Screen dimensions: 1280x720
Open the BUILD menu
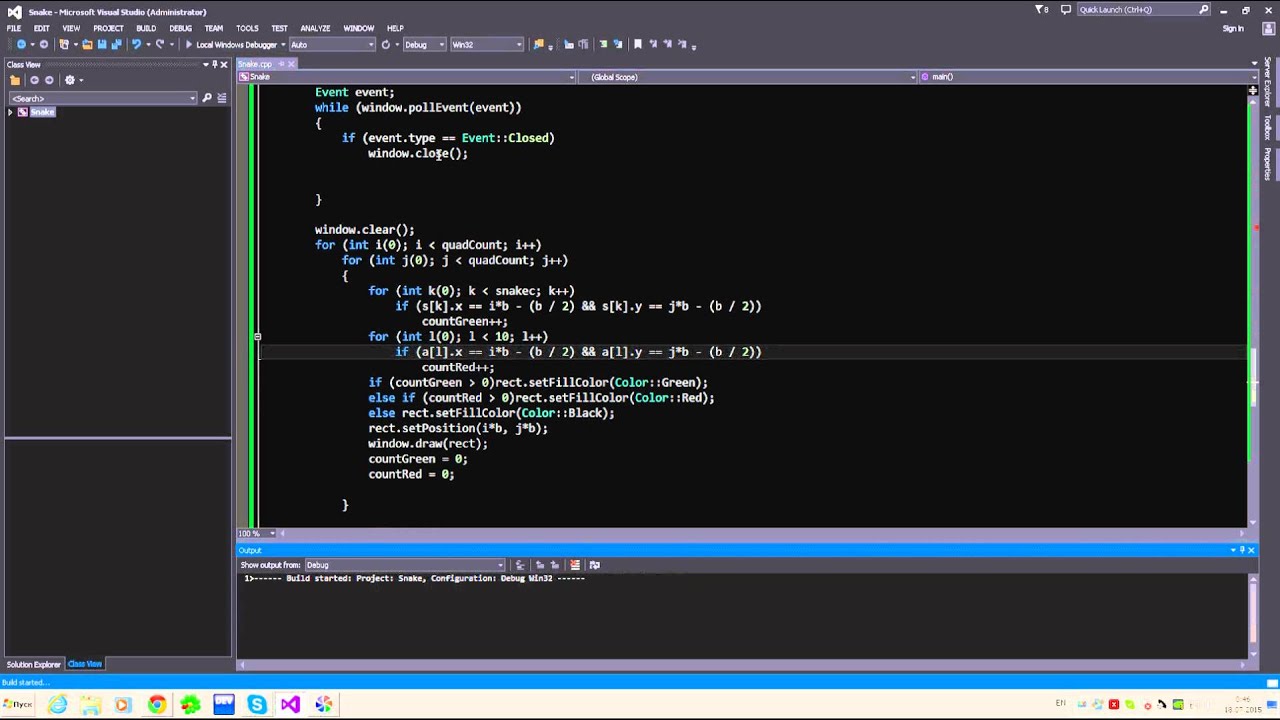pyautogui.click(x=146, y=28)
